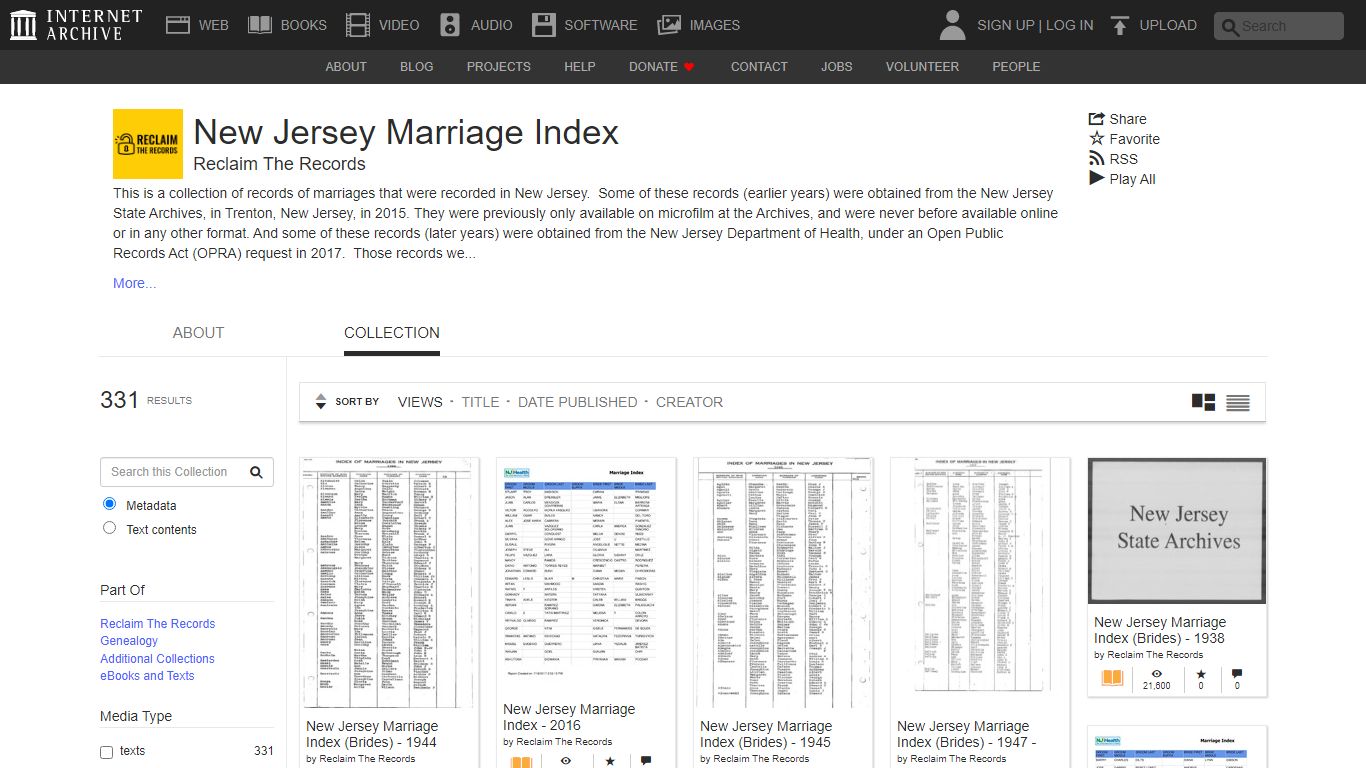Viewport: 1366px width, 768px height.
Task: Click the Search this Collection field
Action: coord(187,472)
